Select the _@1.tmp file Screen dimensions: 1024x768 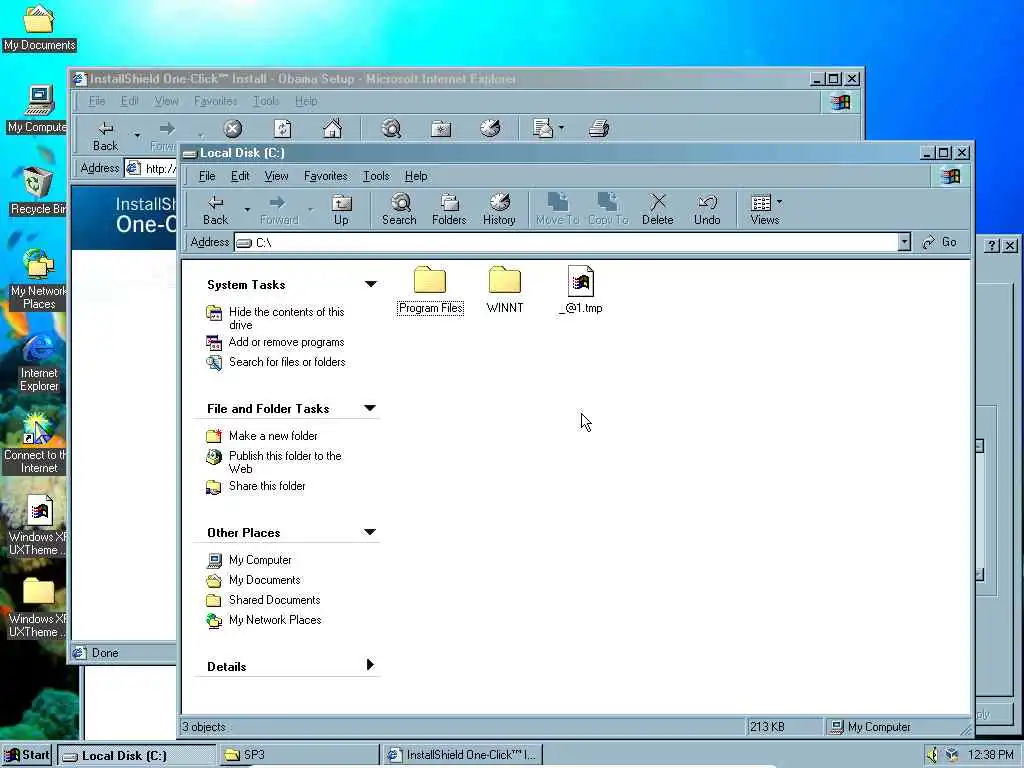tap(581, 291)
